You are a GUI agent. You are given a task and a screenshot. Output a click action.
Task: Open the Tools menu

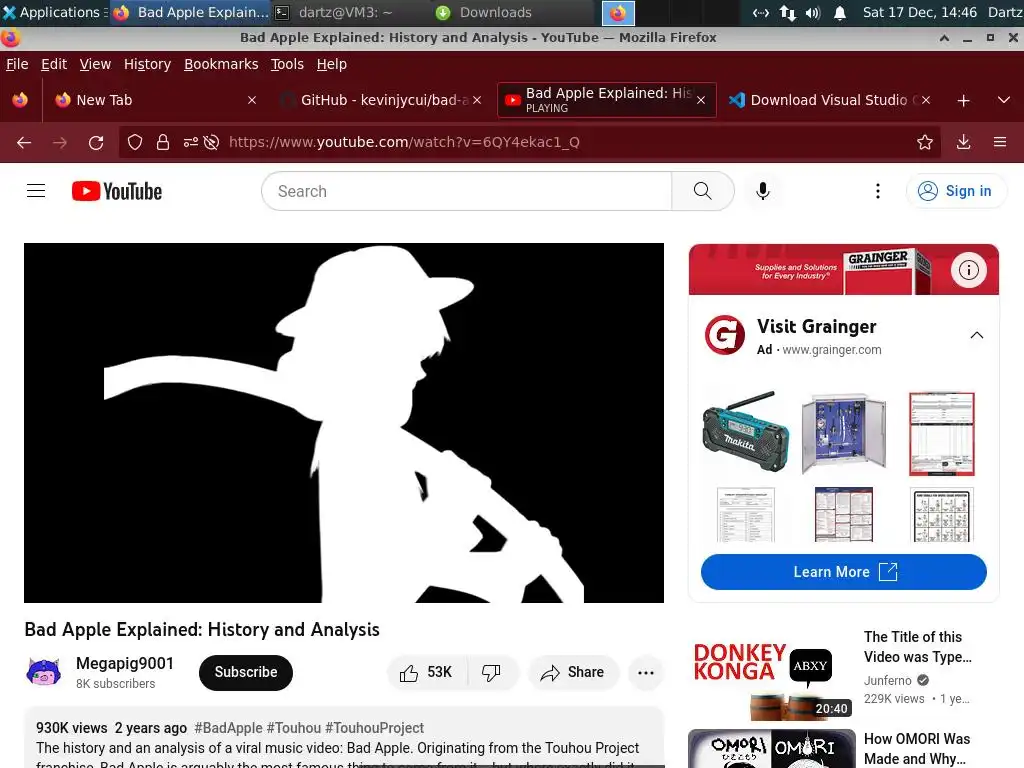tap(287, 64)
